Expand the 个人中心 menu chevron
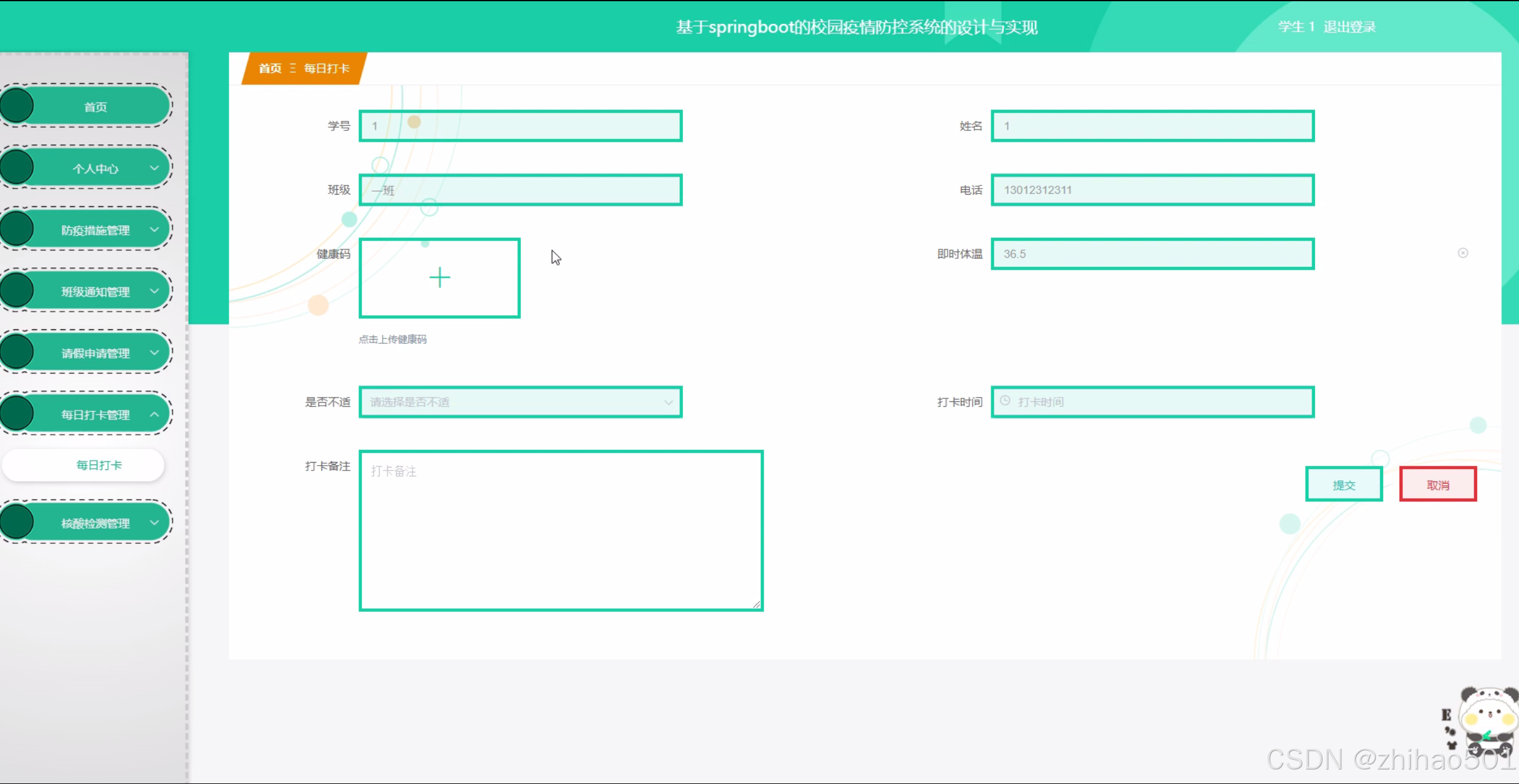1519x784 pixels. pyautogui.click(x=154, y=168)
